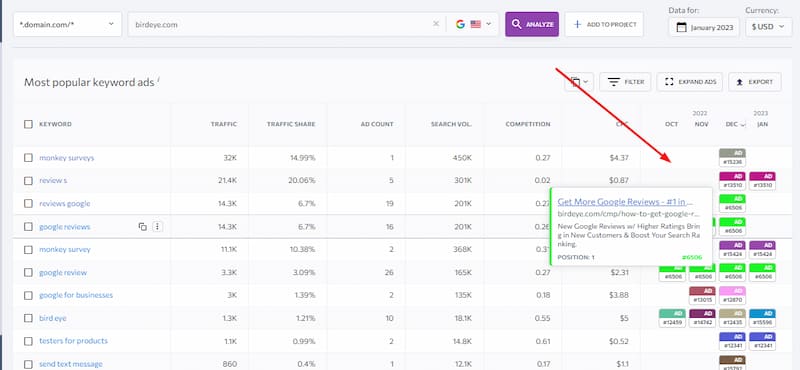Open the January 2023 date picker
Image resolution: width=800 pixels, height=370 pixels.
[704, 27]
